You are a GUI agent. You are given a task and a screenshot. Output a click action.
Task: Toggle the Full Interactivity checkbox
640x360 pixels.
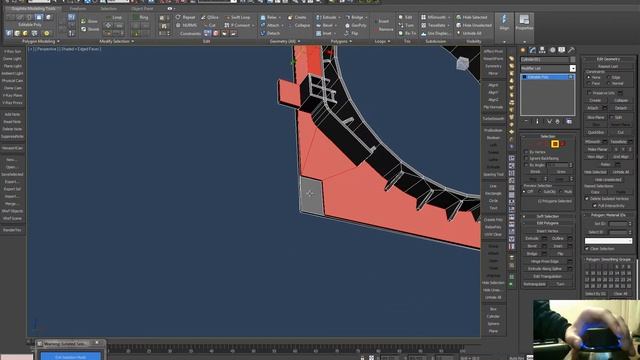[x=594, y=206]
